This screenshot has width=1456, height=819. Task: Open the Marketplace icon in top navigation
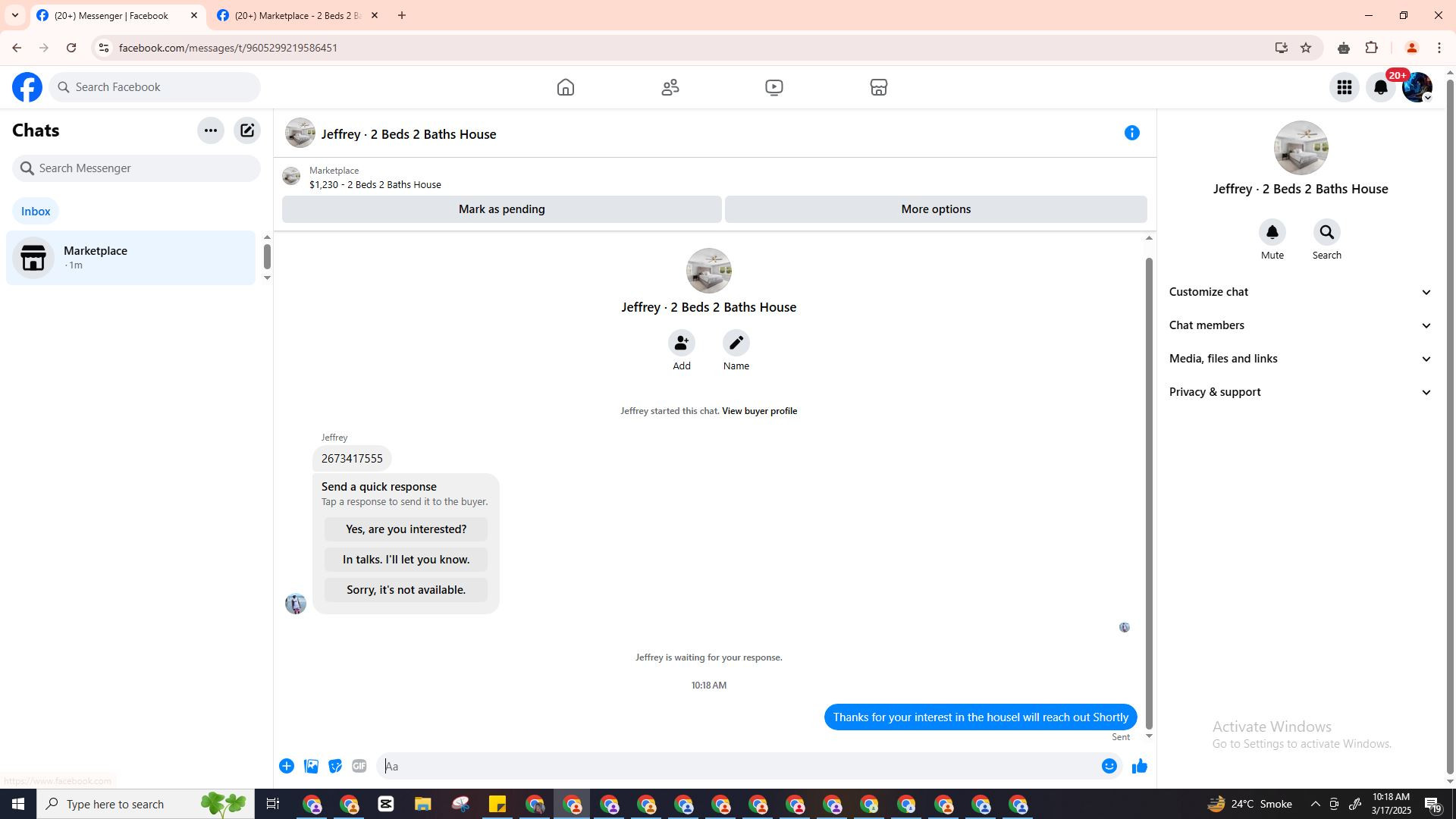(878, 87)
